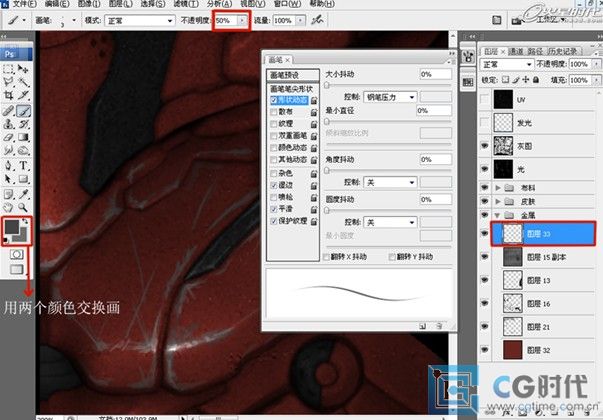Toggle Quick Mask mode button
Image resolution: width=603 pixels, height=420 pixels.
(17, 254)
